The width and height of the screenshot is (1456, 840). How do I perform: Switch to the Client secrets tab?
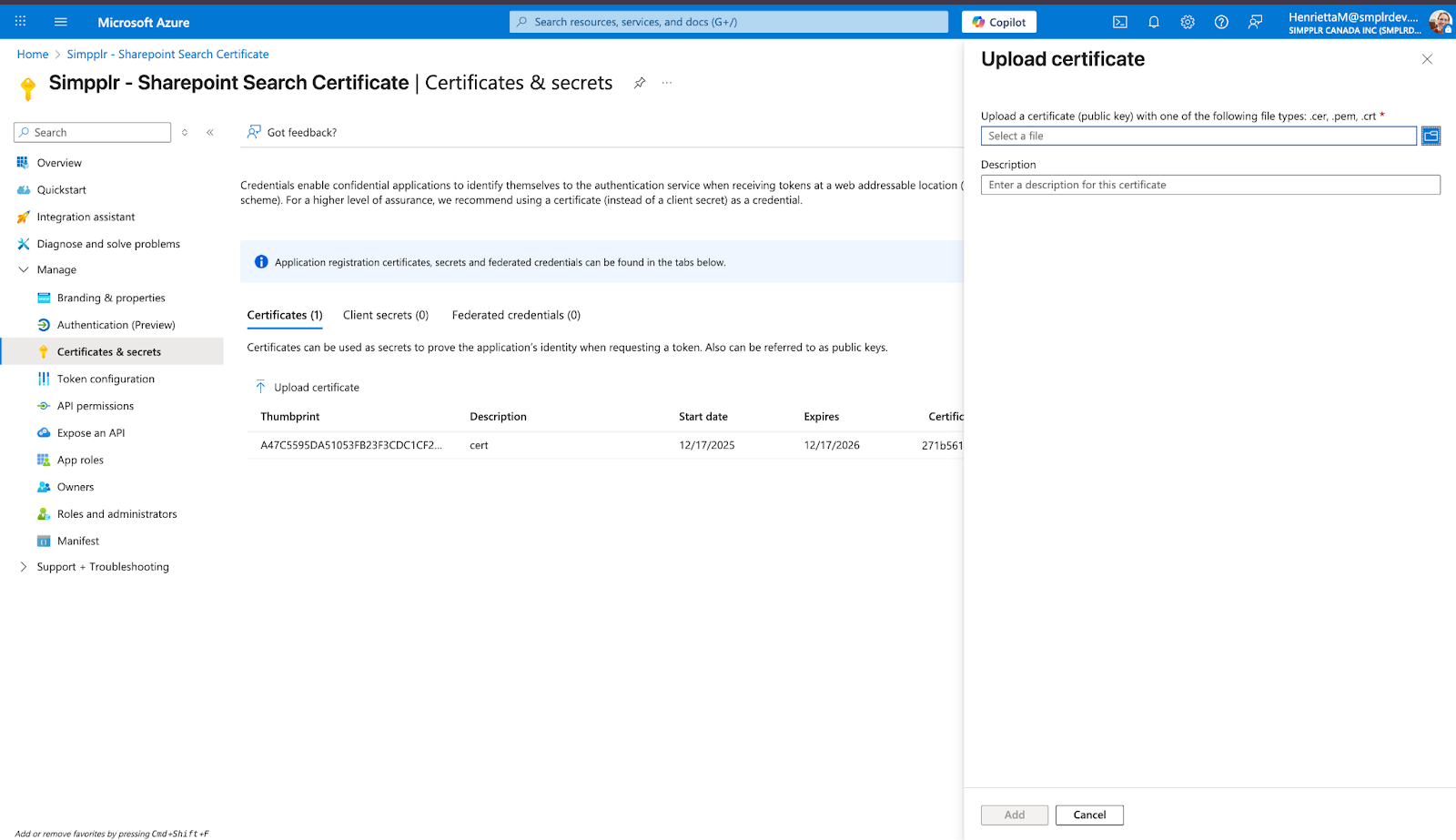coord(385,315)
